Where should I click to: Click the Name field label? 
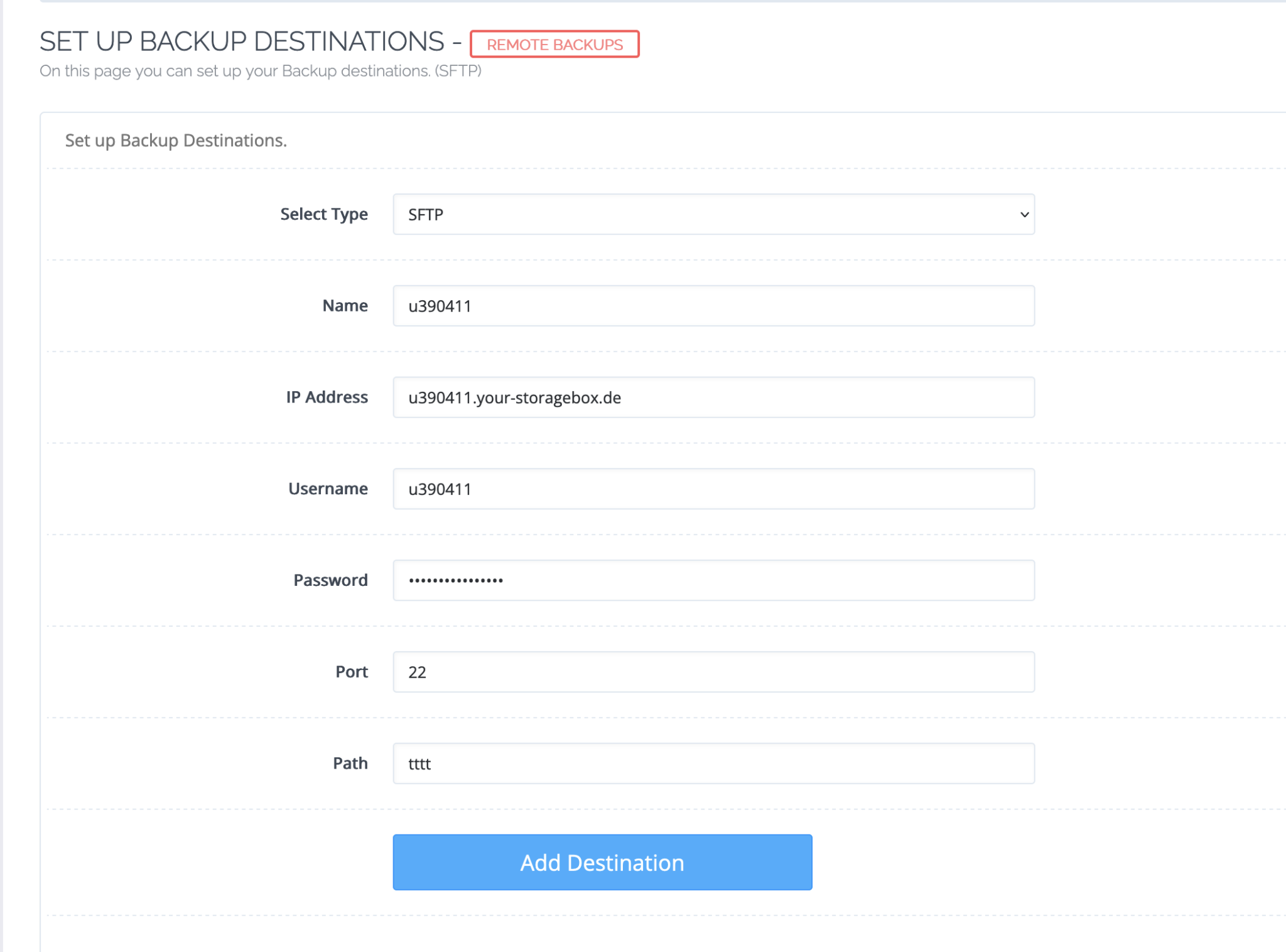click(x=344, y=306)
